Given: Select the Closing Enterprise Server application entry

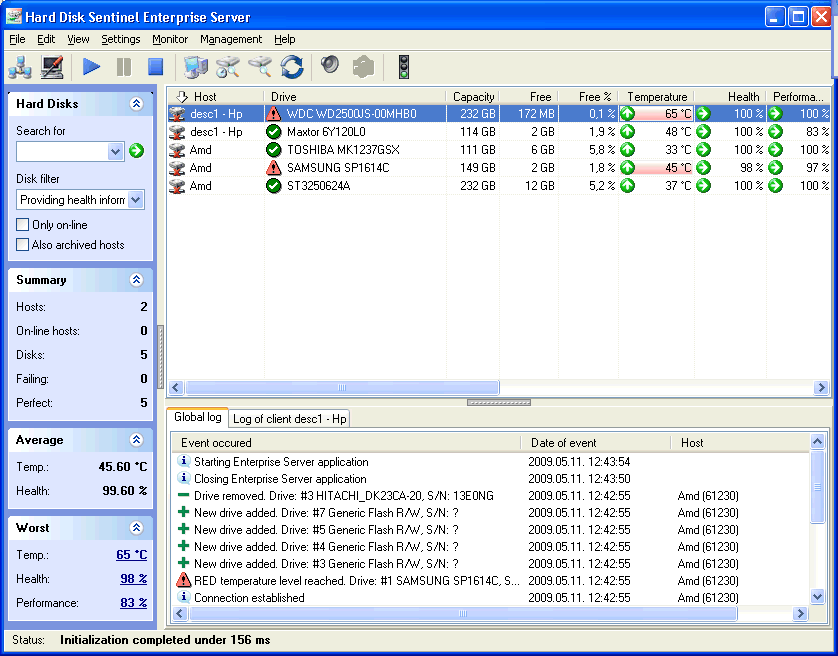Looking at the screenshot, I should 491,478.
